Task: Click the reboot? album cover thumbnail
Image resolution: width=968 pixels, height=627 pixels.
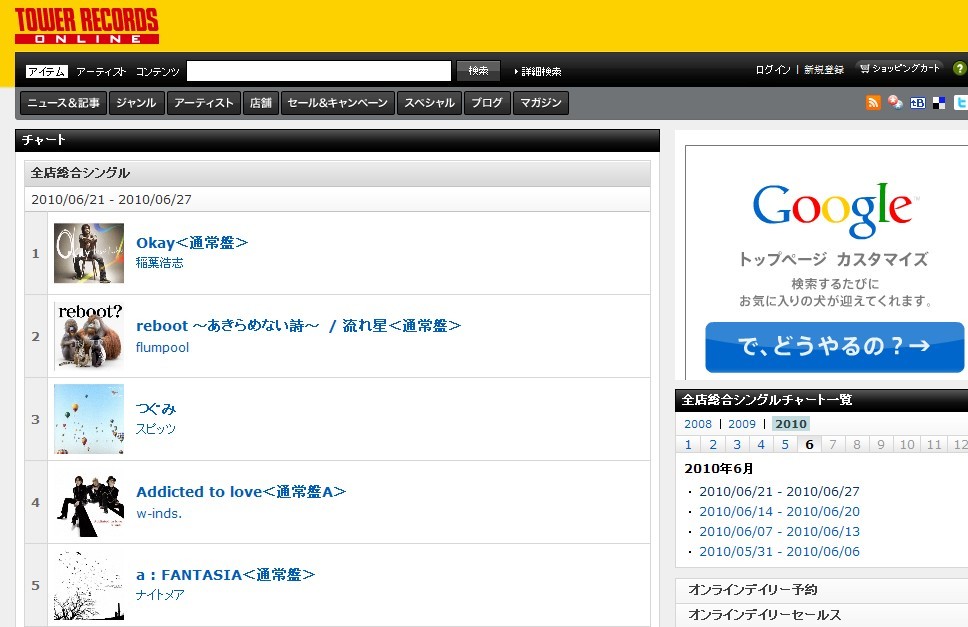Action: (x=89, y=336)
